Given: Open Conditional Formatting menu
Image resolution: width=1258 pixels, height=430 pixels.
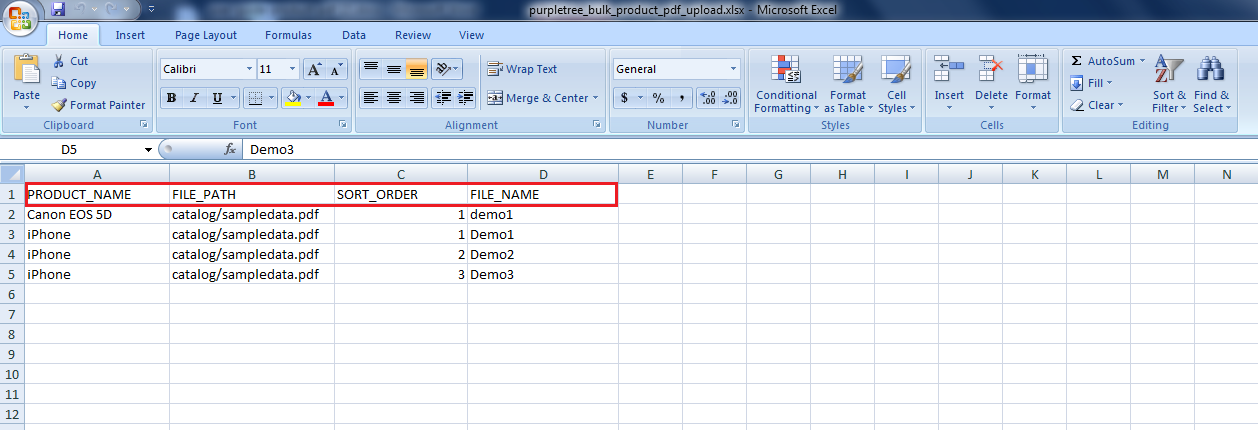Looking at the screenshot, I should point(786,84).
